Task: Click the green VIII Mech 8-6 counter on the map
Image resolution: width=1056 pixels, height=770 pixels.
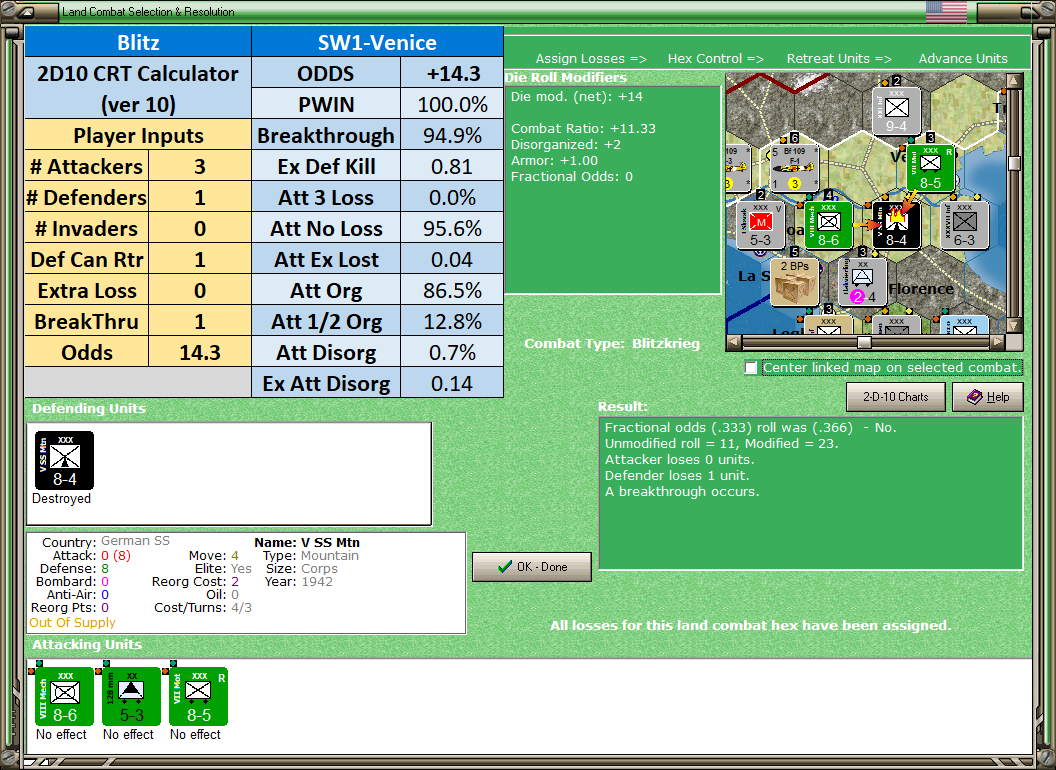Action: (828, 225)
